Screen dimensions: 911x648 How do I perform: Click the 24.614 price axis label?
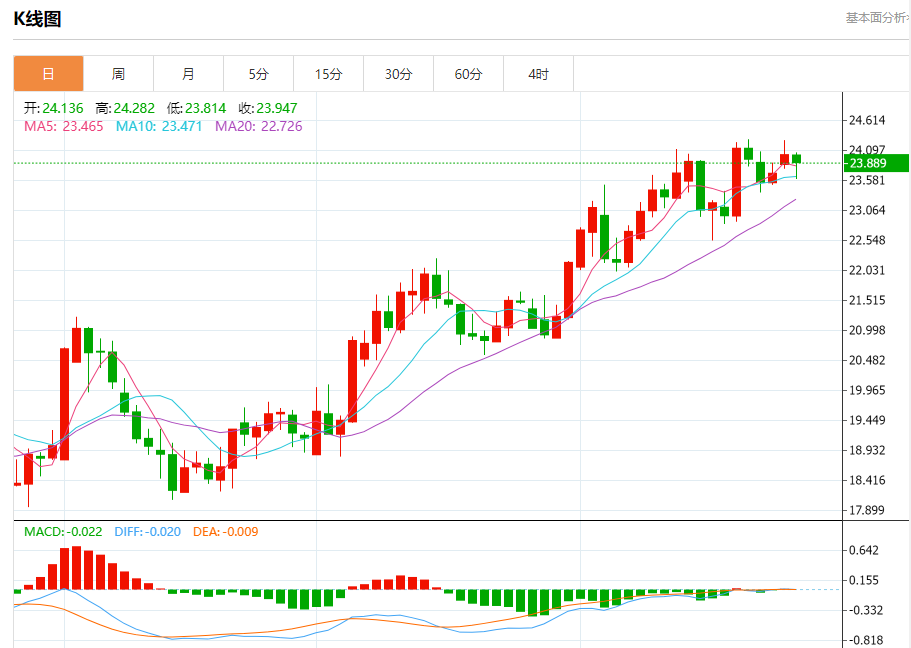click(867, 120)
